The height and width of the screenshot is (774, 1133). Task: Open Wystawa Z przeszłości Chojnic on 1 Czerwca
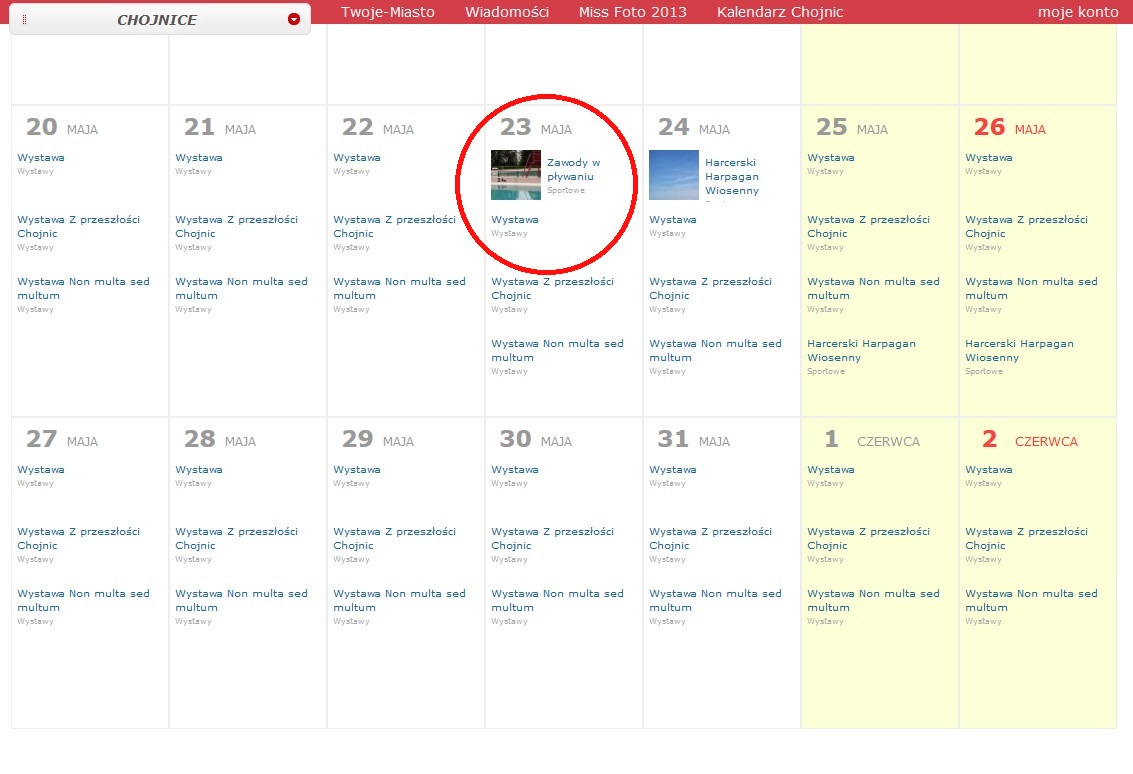coord(869,538)
